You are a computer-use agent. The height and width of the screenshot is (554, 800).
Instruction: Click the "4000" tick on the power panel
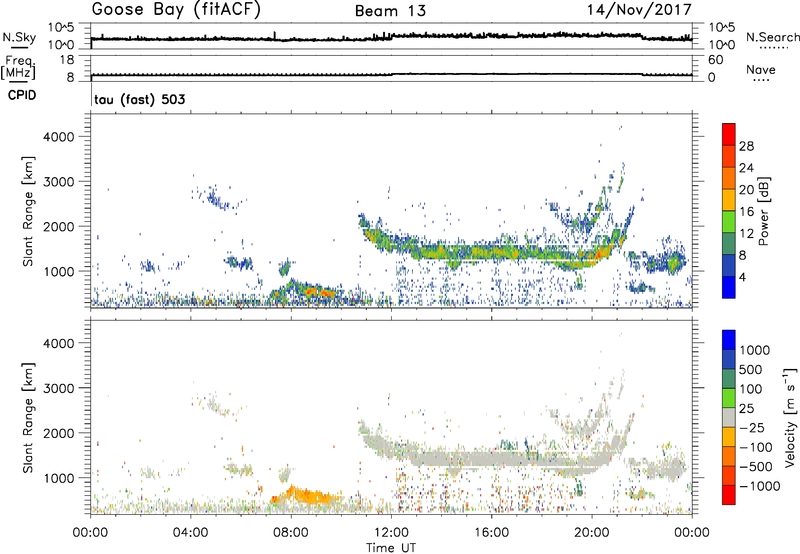pyautogui.click(x=59, y=137)
